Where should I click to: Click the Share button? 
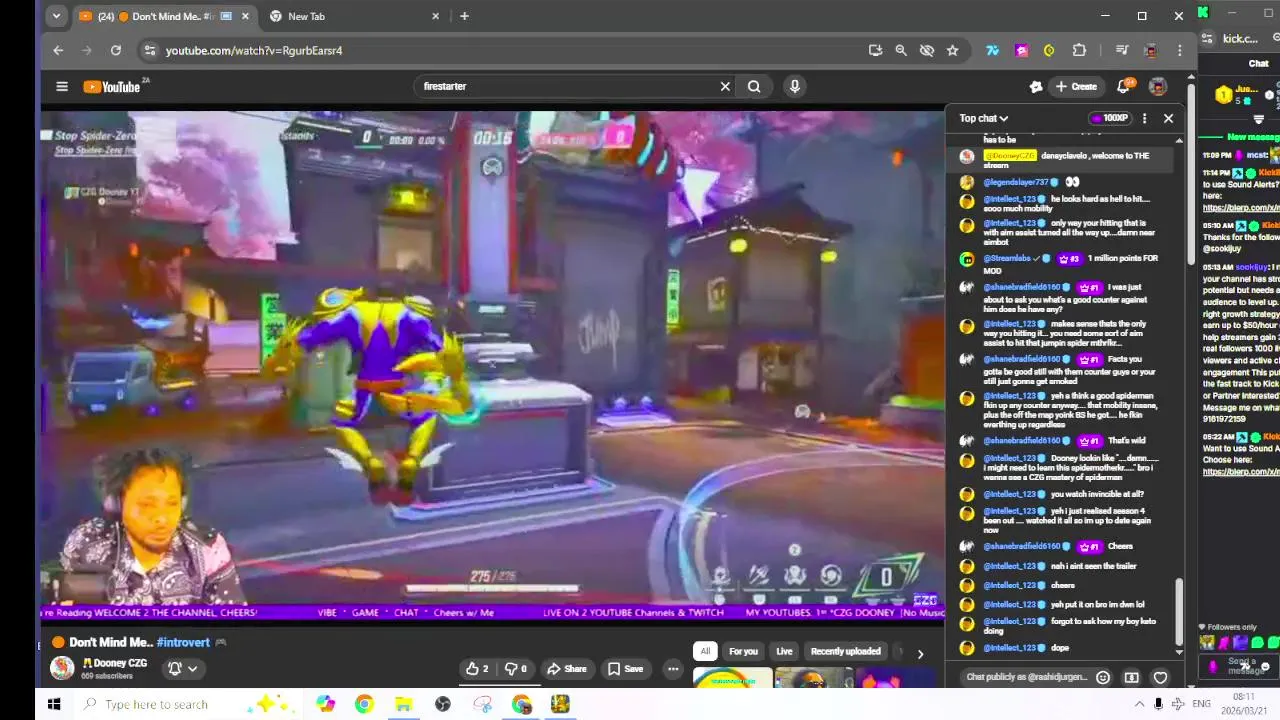[566, 669]
